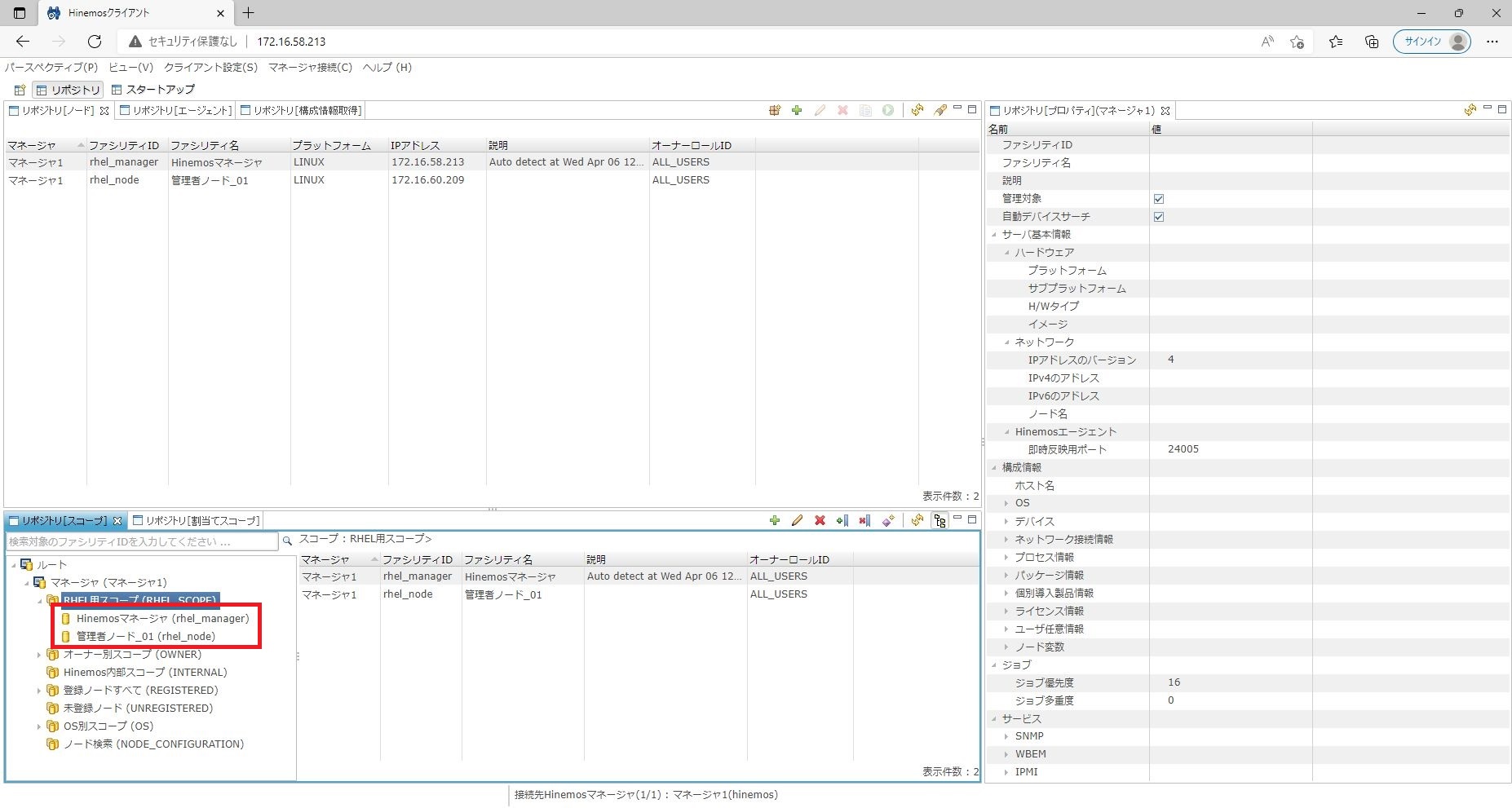Click the copy node icon in node toolbar
This screenshot has width=1512, height=808.
tap(865, 110)
